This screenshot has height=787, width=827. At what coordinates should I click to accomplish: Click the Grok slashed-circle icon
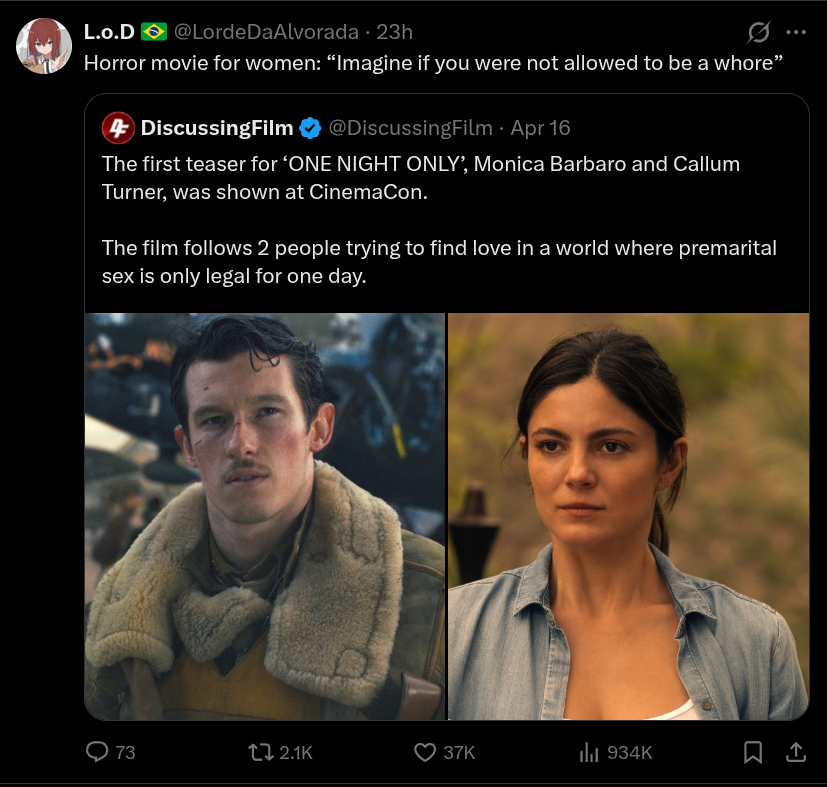tap(759, 32)
